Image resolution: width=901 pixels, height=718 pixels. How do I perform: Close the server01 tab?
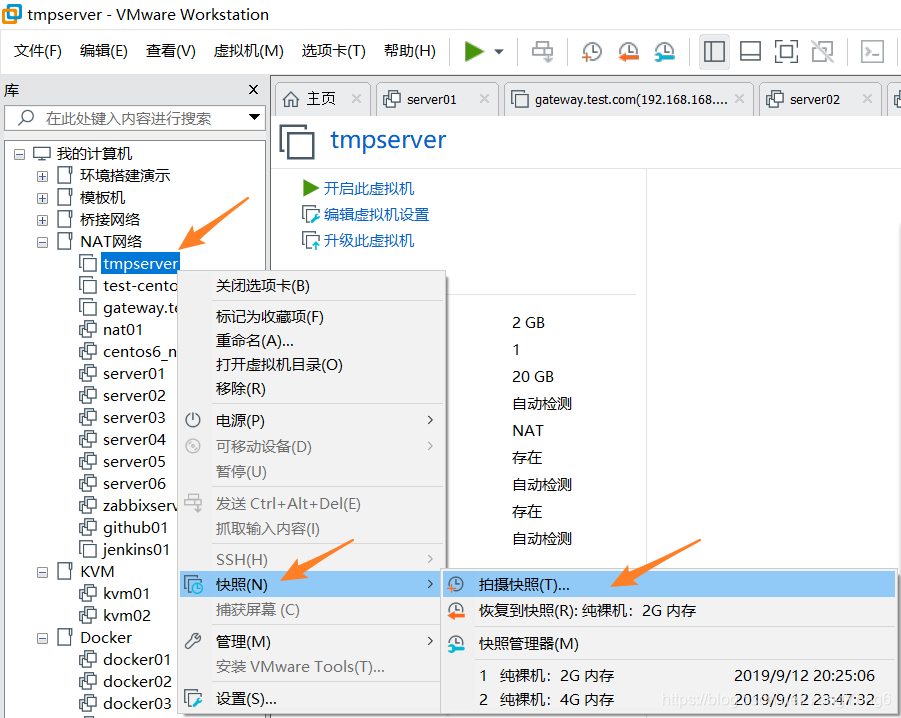484,99
